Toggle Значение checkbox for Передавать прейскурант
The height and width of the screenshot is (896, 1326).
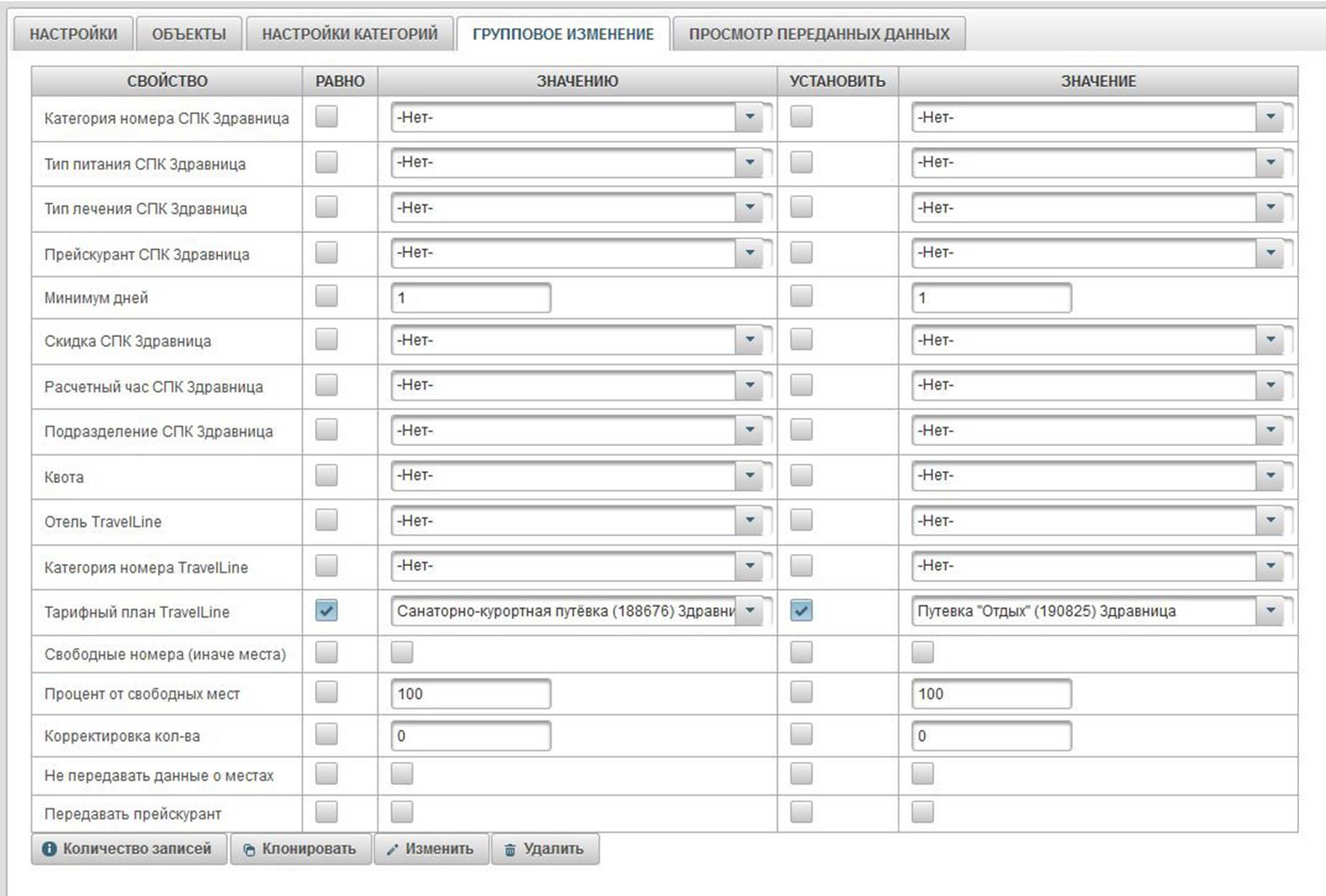point(922,812)
